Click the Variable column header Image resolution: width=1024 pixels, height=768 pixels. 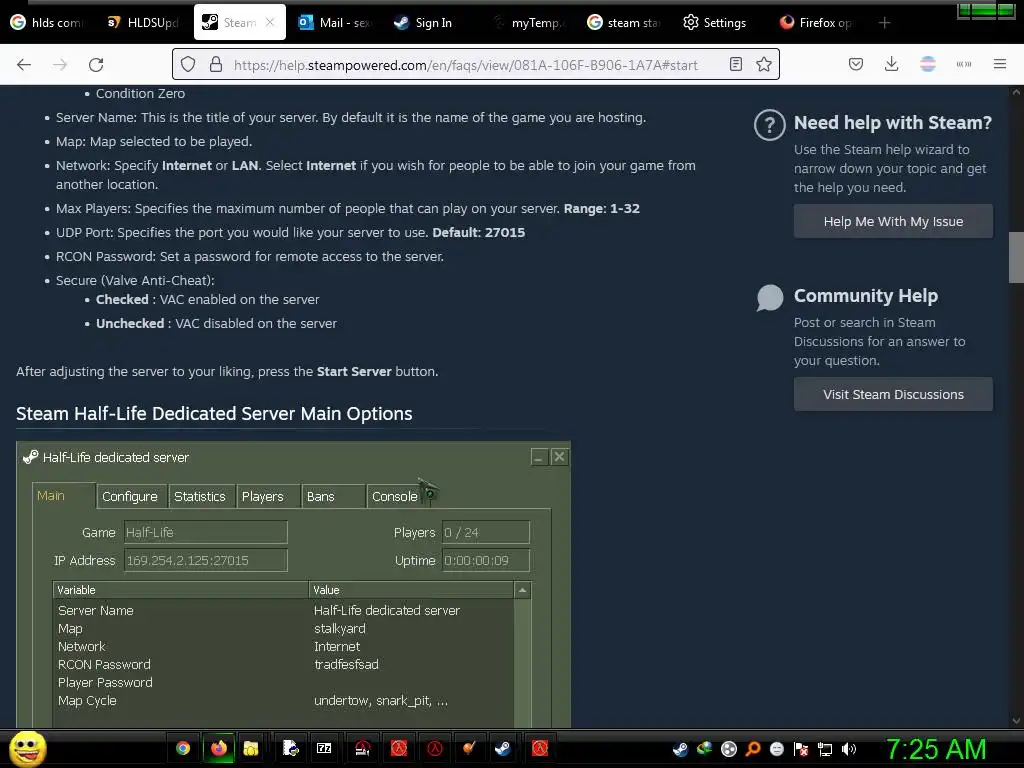(x=181, y=590)
